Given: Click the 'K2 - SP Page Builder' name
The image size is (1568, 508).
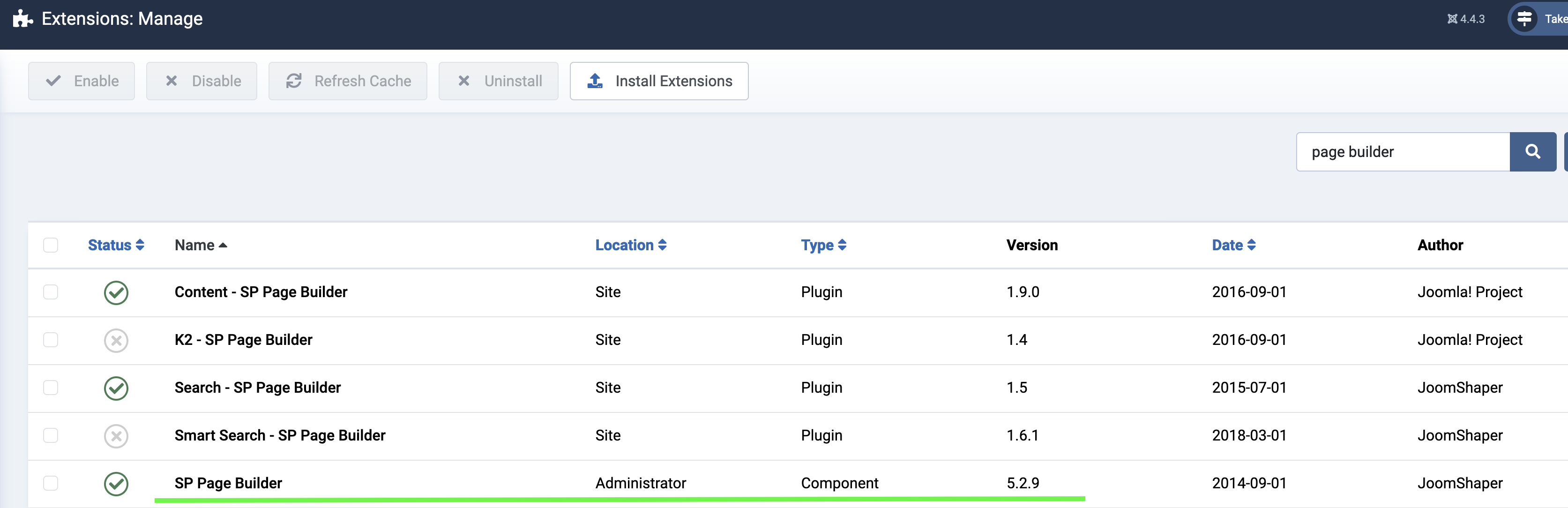Looking at the screenshot, I should [x=244, y=339].
